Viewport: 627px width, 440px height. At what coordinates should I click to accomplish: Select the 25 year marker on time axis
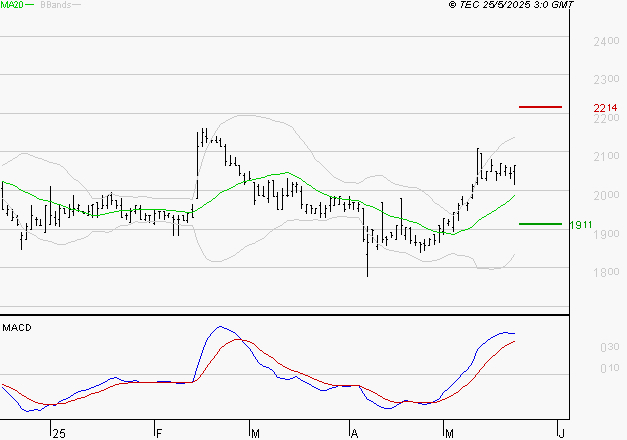[x=58, y=434]
